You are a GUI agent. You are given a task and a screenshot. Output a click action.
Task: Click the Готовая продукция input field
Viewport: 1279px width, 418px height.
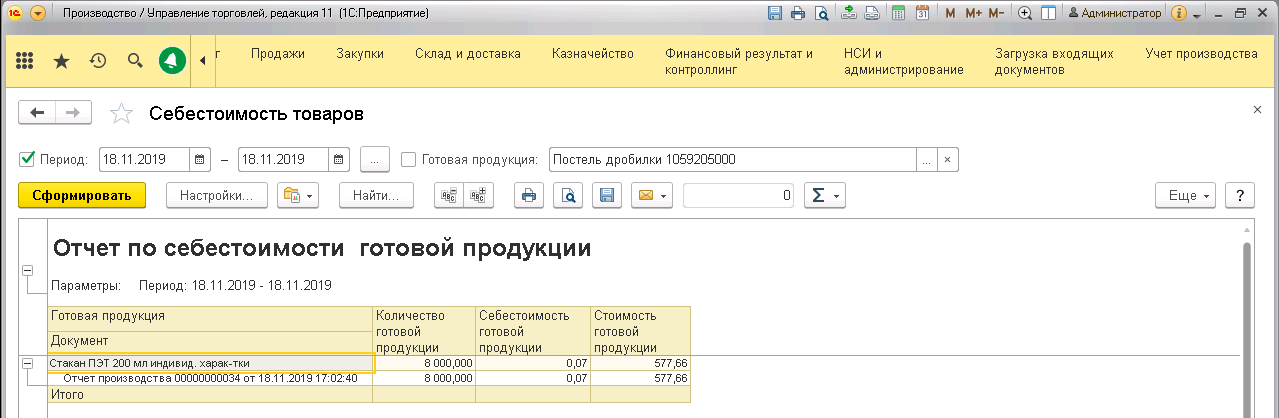coord(732,160)
